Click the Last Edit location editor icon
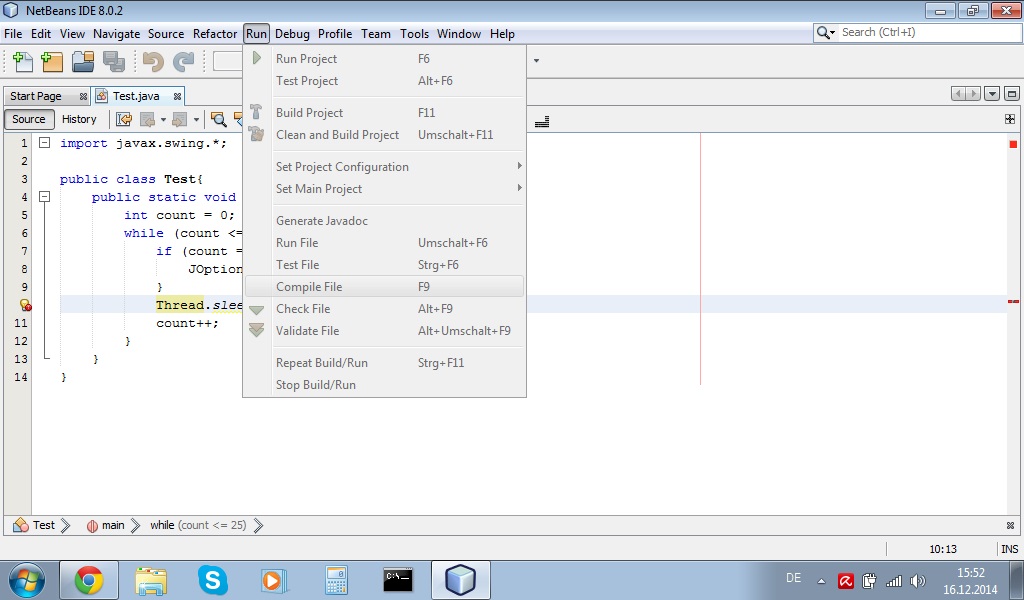The height and width of the screenshot is (600, 1024). (x=123, y=119)
